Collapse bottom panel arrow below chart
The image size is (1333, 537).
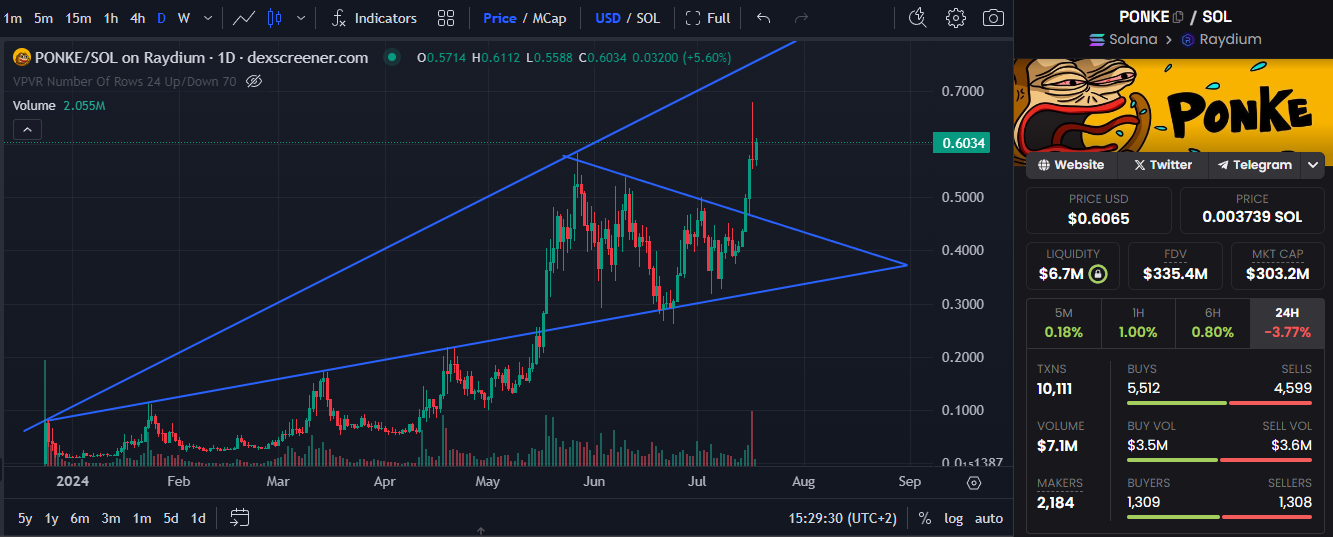(482, 531)
